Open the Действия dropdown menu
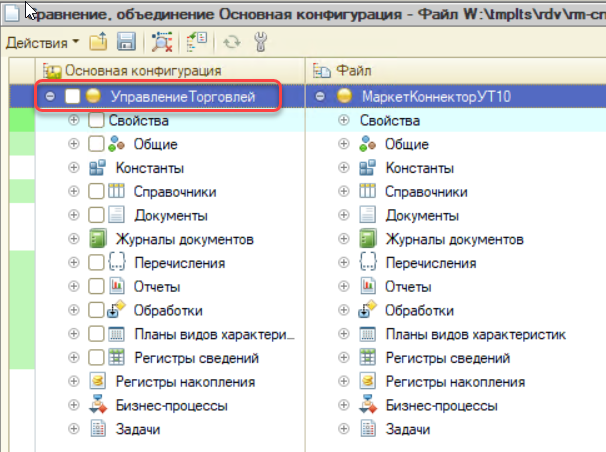Image resolution: width=606 pixels, height=452 pixels. (42, 42)
